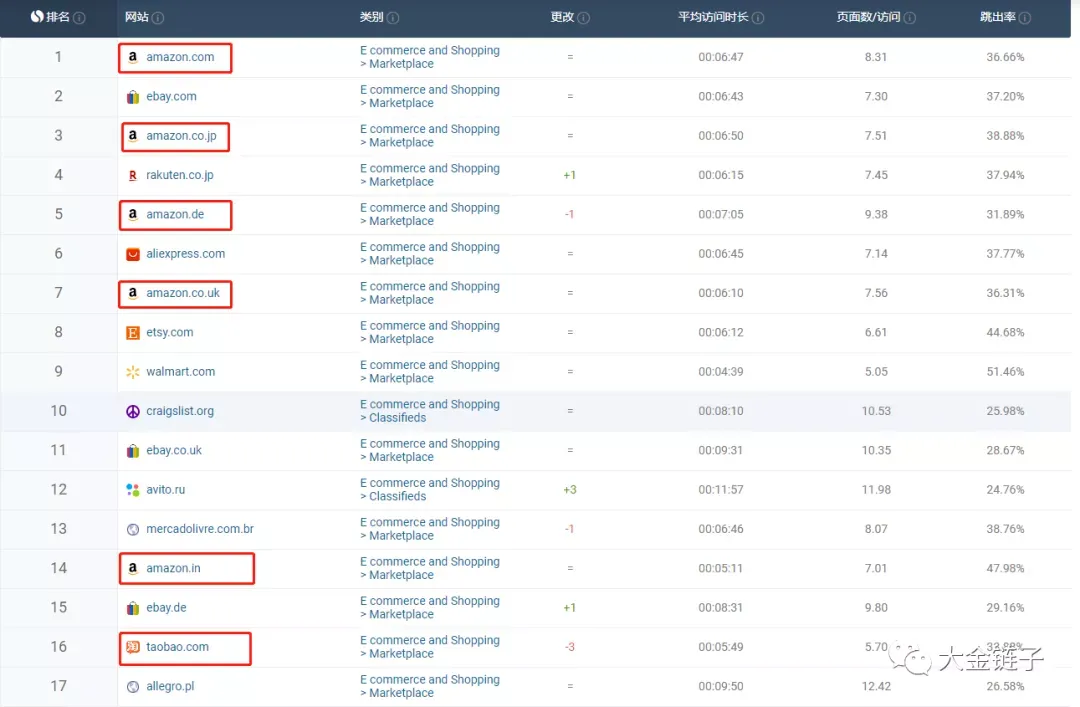
Task: Click the 44.68% bounce rate value
Action: [x=1005, y=332]
